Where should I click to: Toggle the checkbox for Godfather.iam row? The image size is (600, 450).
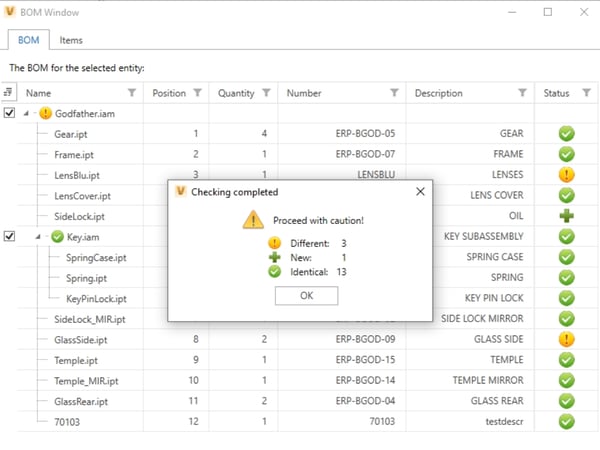[x=10, y=114]
